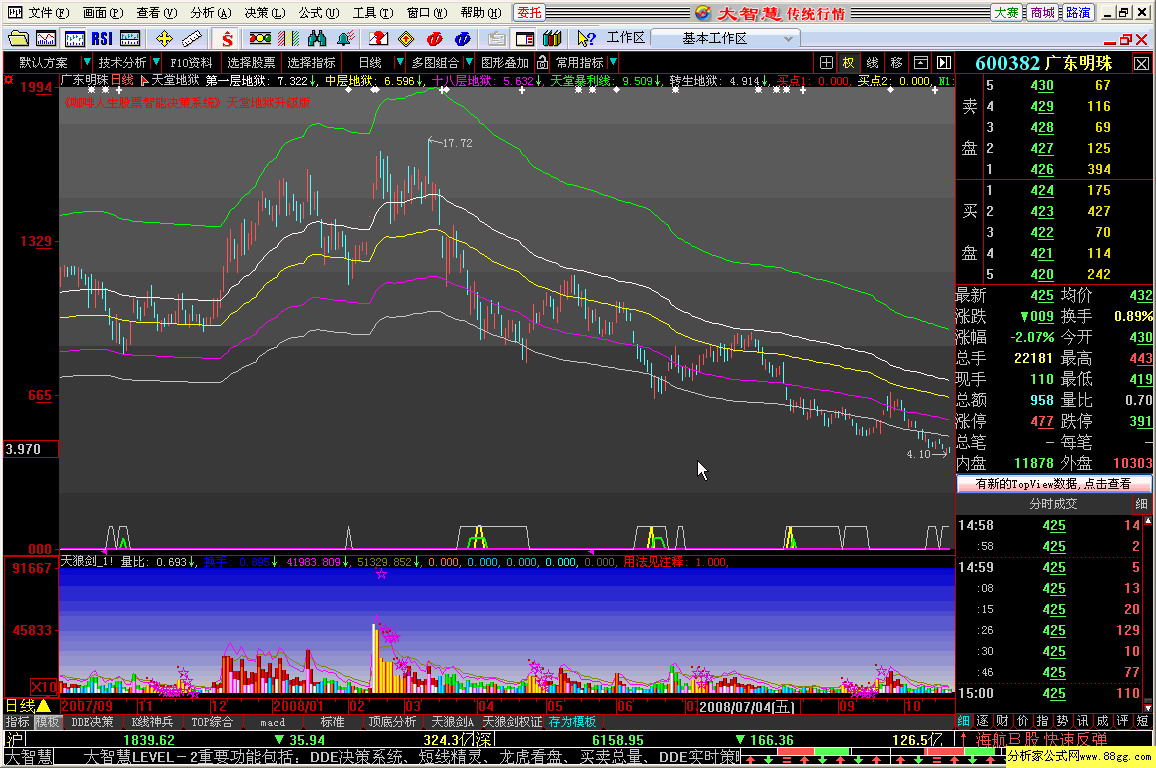1156x768 pixels.
Task: Click the 选择股票 button
Action: [x=251, y=63]
